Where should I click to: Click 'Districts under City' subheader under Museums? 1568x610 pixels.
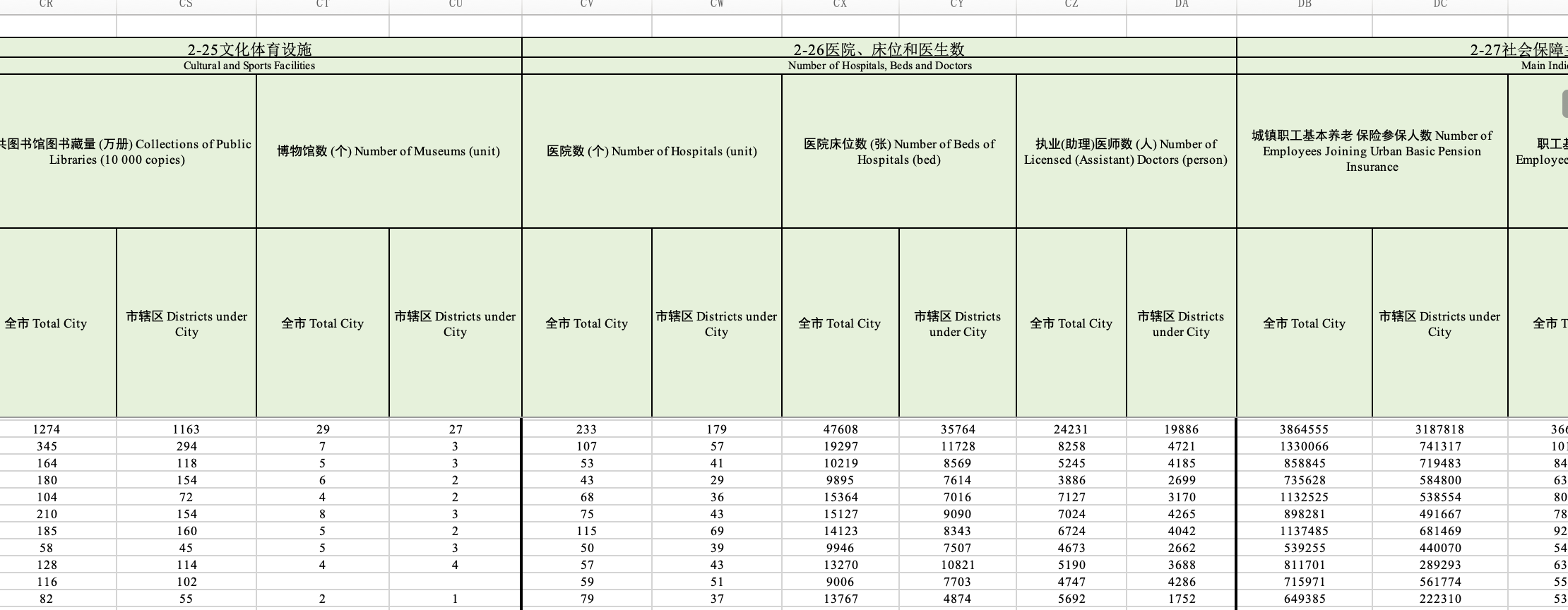click(456, 323)
